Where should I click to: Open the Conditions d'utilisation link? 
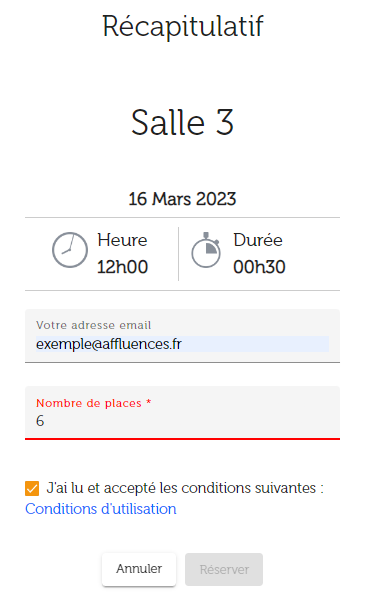(101, 509)
